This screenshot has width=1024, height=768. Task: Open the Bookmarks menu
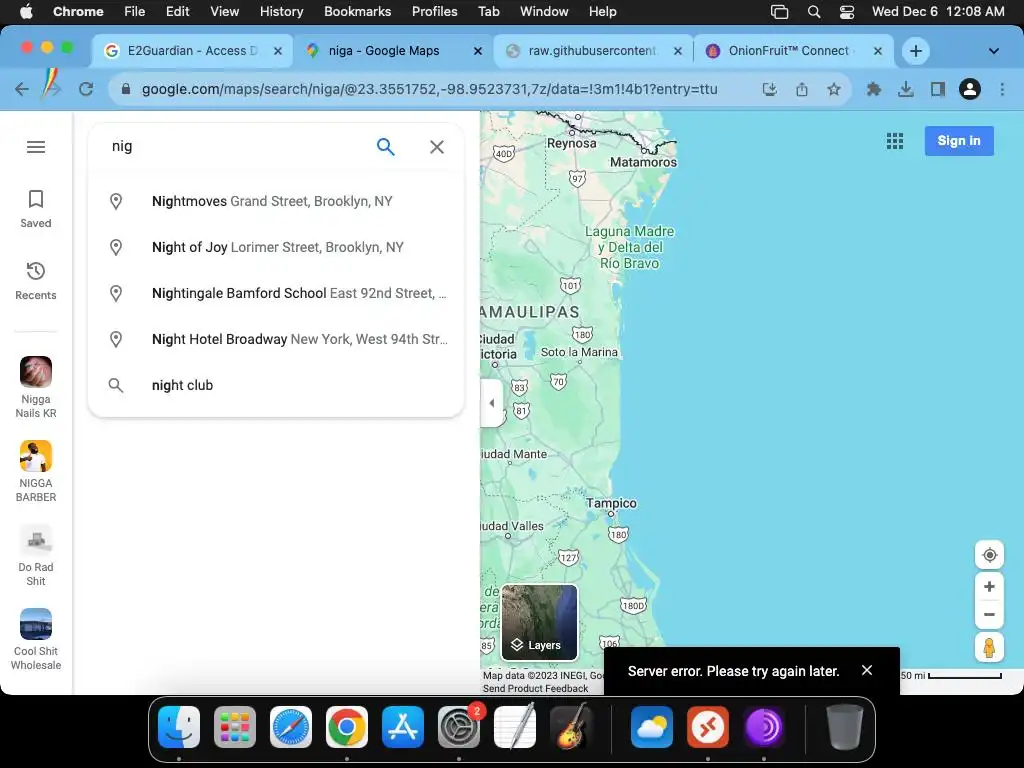point(357,12)
